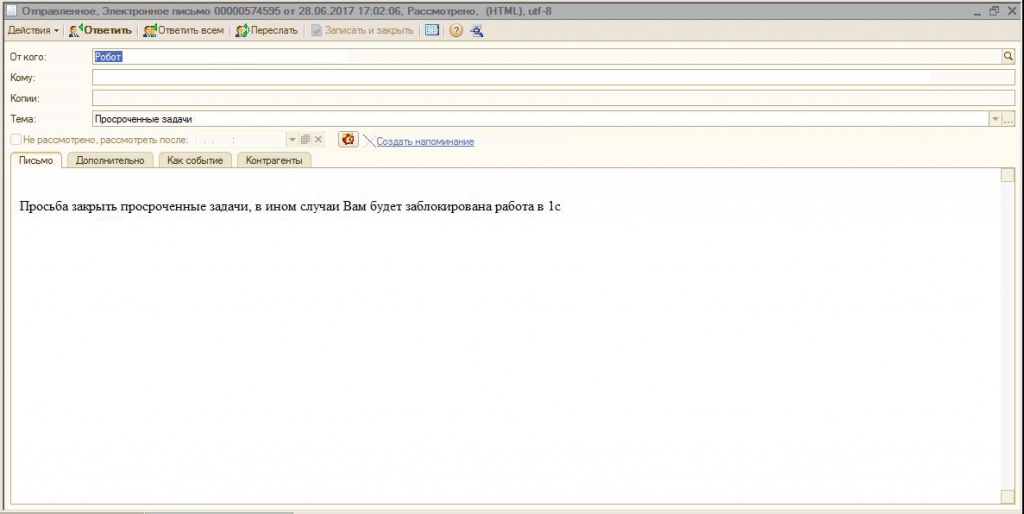This screenshot has width=1024, height=514.
Task: Click the Ответить reply button
Action: click(100, 31)
